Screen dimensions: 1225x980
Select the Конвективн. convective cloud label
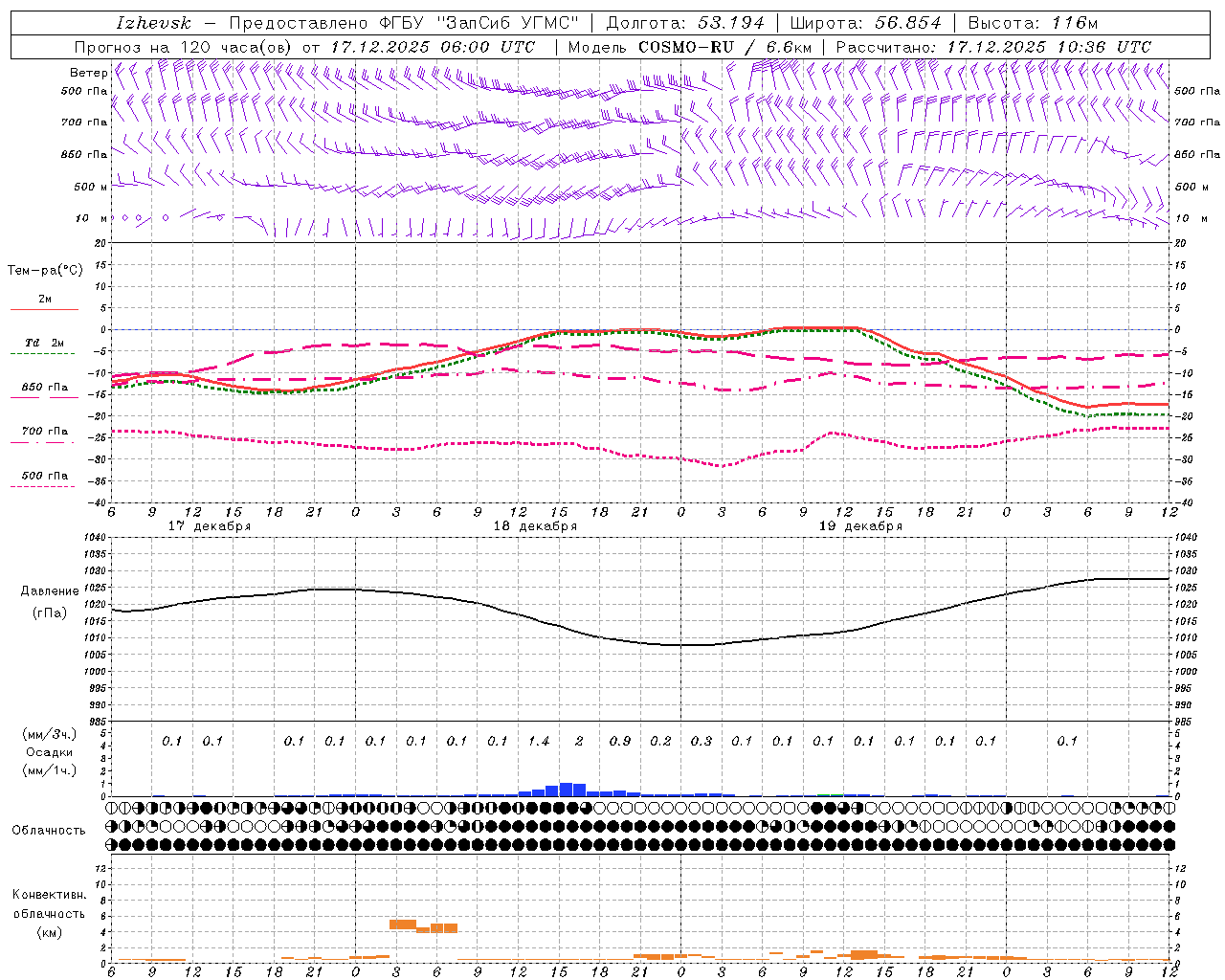49,895
